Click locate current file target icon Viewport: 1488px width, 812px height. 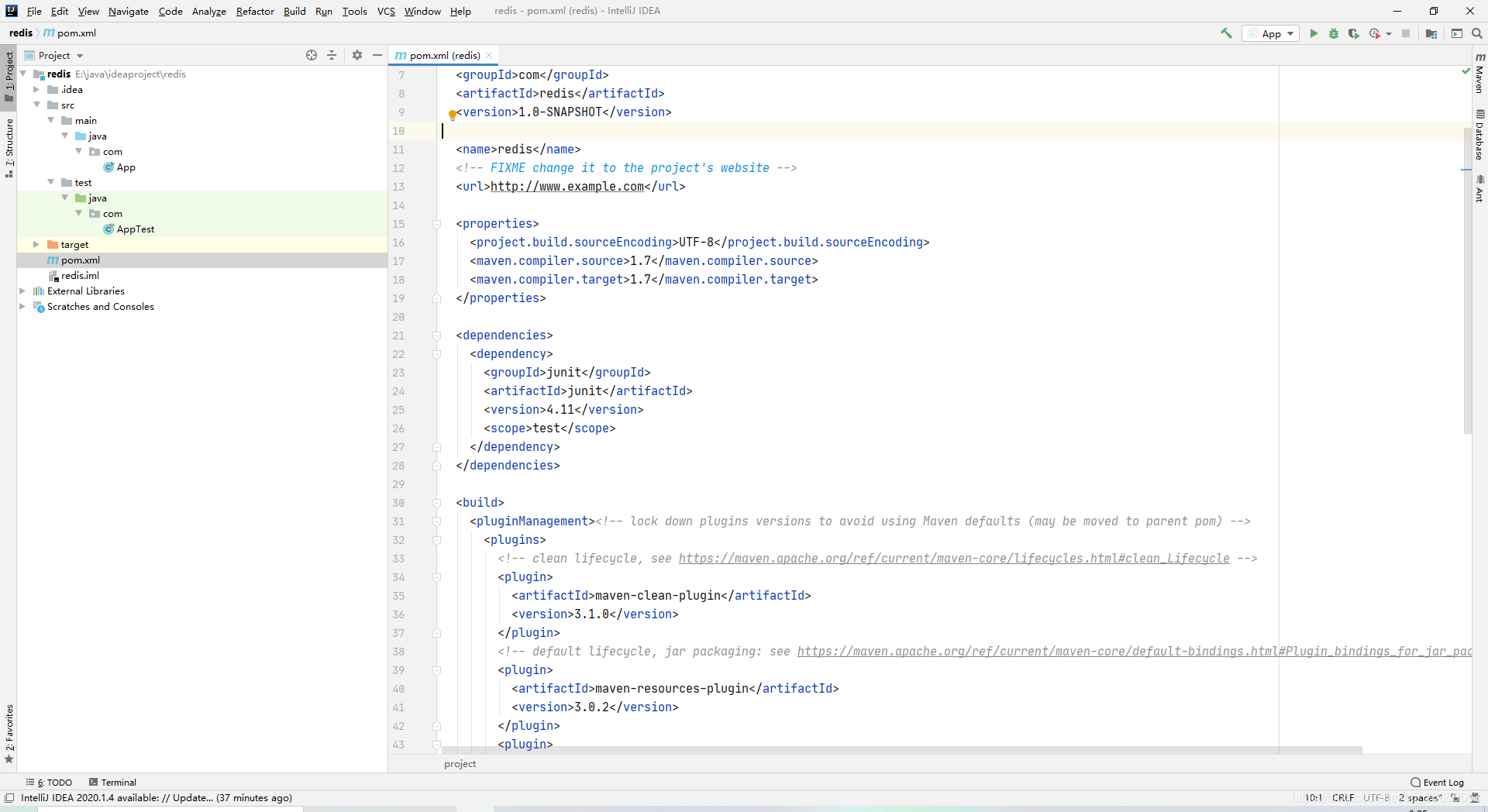[x=312, y=55]
